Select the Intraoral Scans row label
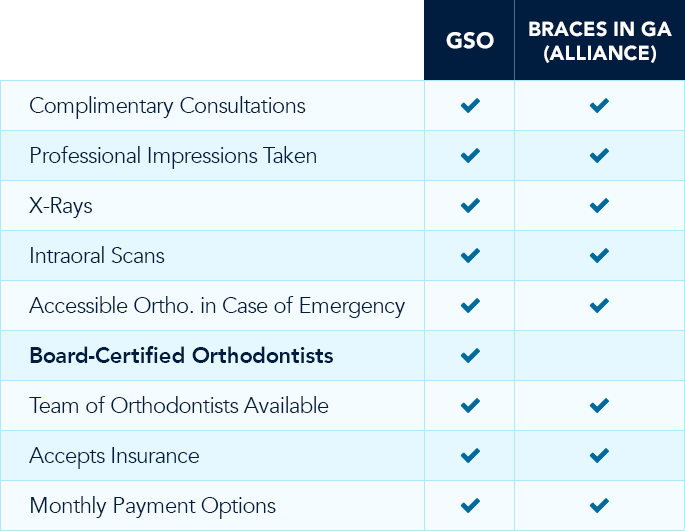 coord(97,256)
